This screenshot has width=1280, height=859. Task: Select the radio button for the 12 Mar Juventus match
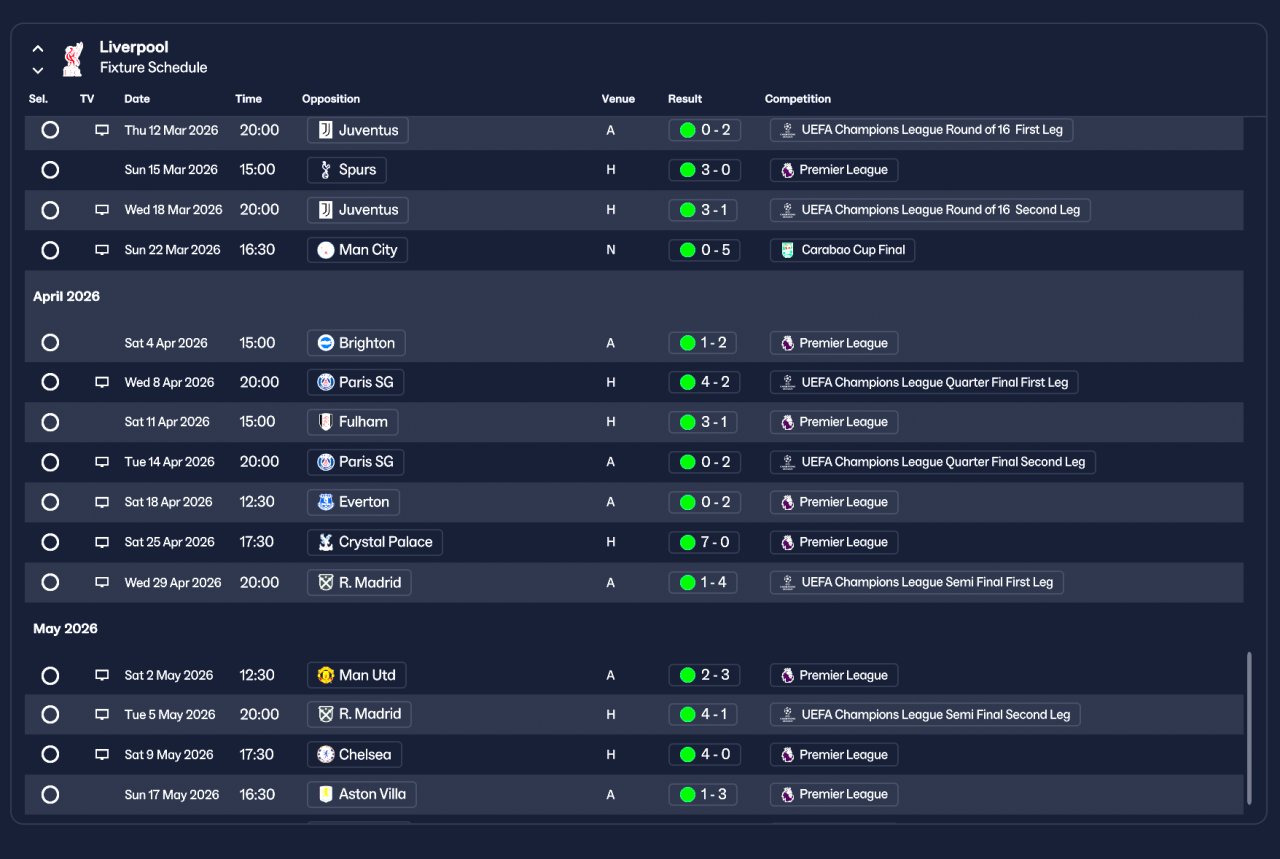click(x=50, y=130)
